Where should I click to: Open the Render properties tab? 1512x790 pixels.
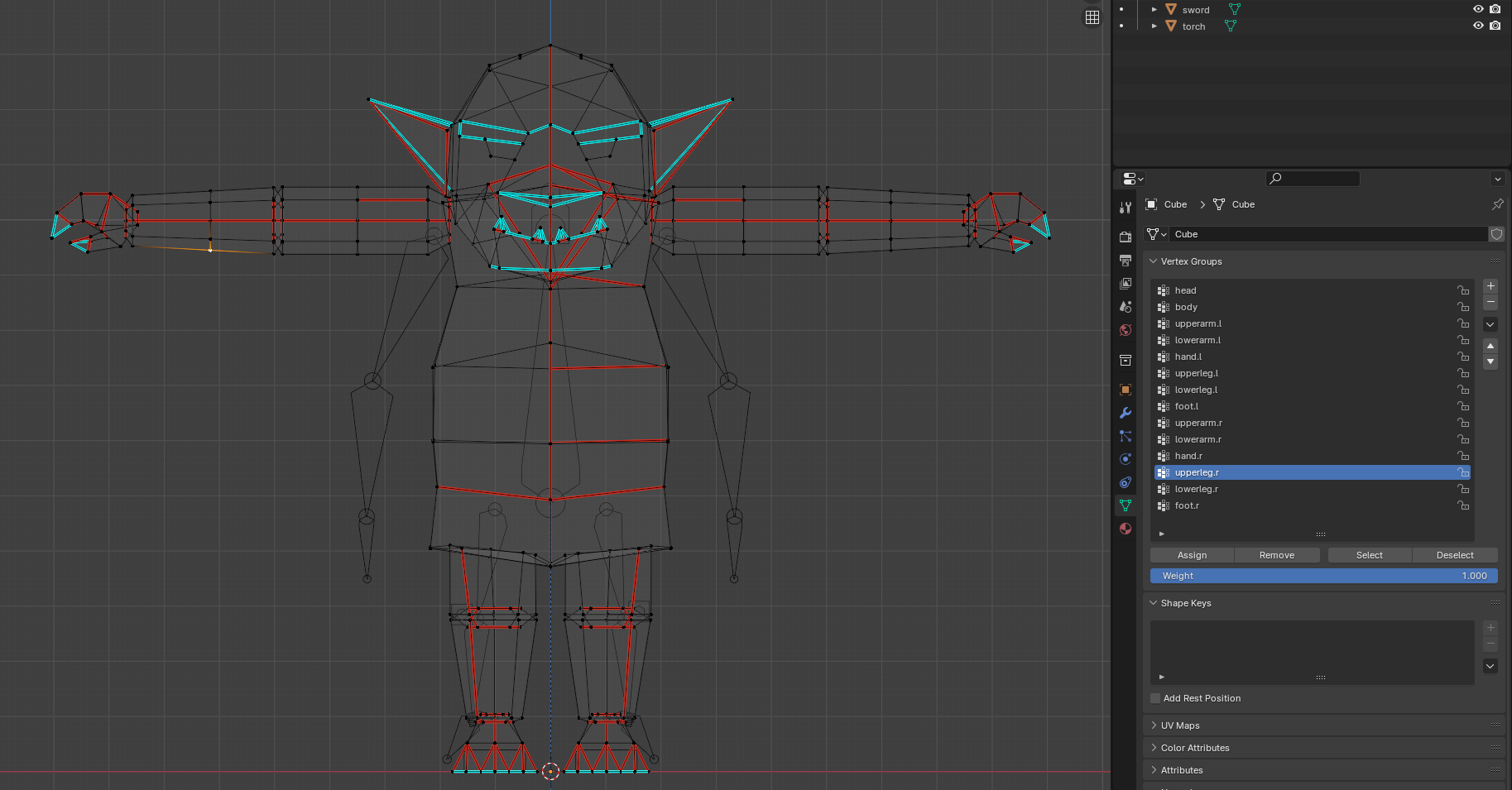[1126, 237]
